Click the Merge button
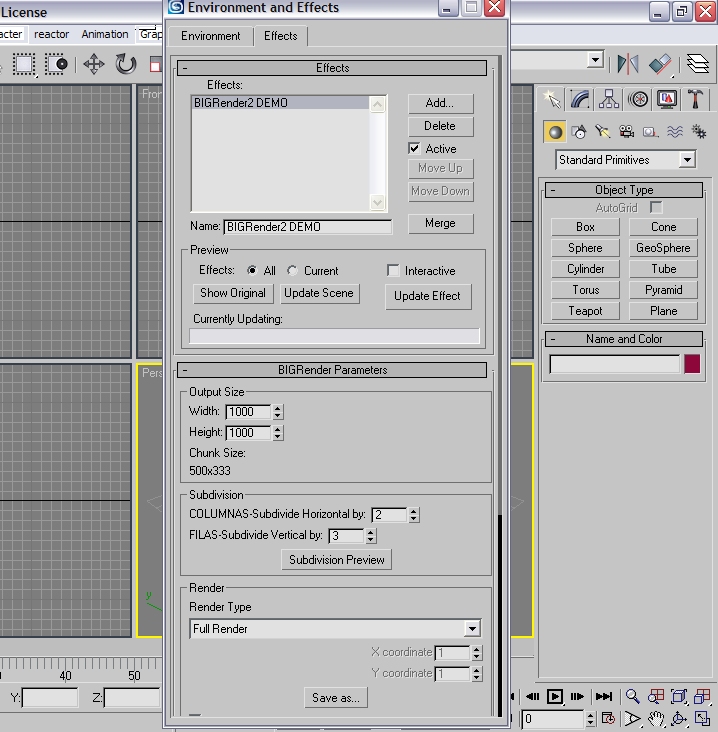 coord(441,223)
